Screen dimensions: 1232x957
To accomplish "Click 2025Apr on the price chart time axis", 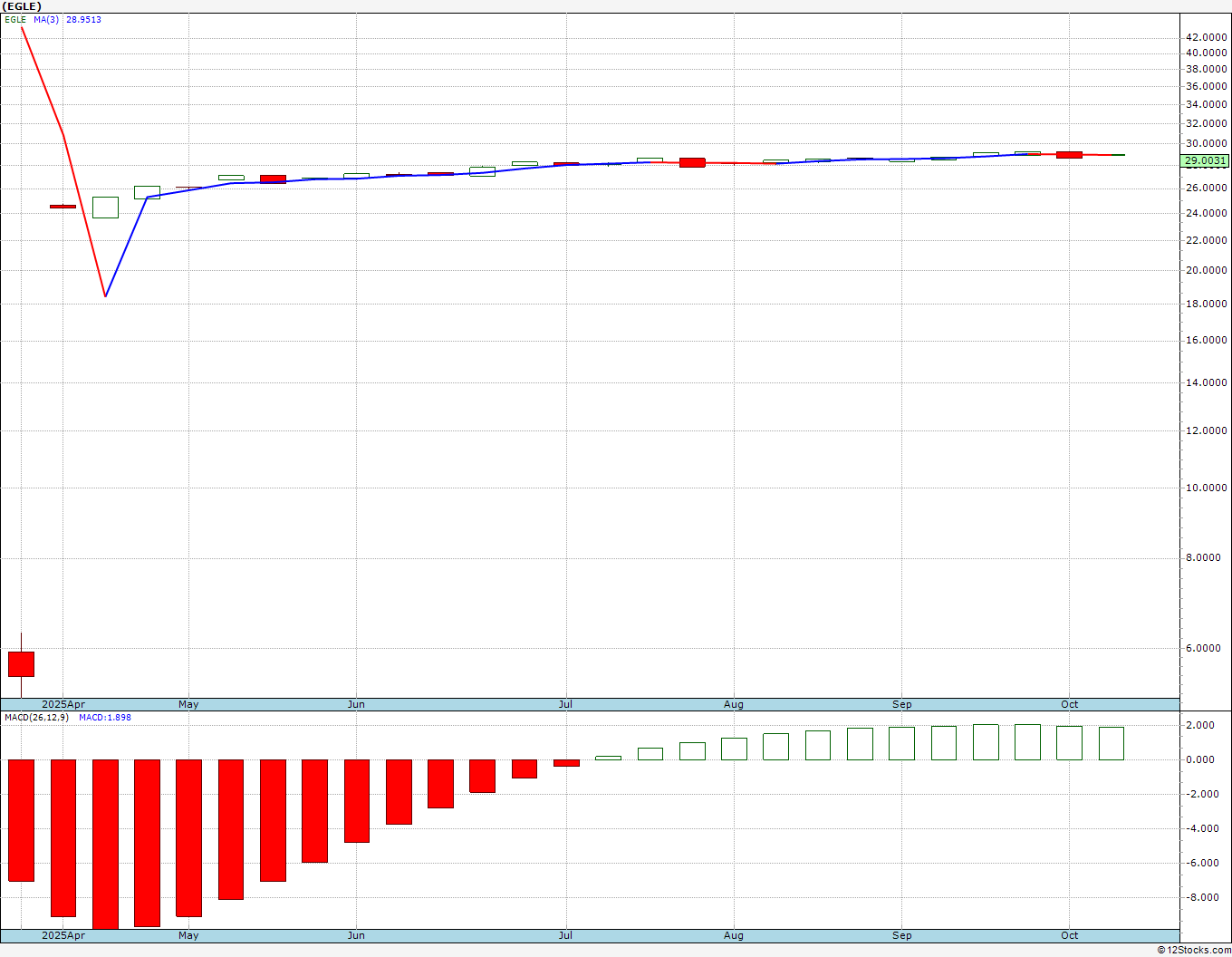I will click(x=63, y=704).
